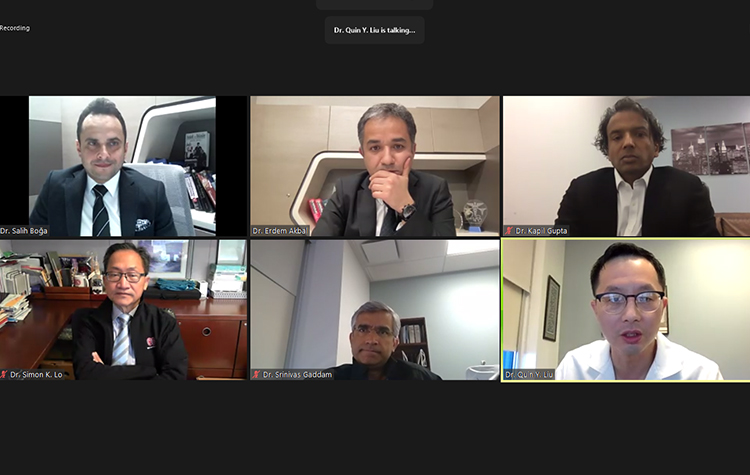This screenshot has width=750, height=475.
Task: Click Dr. Srinivas Gaddam's muted microphone icon
Action: [x=256, y=375]
